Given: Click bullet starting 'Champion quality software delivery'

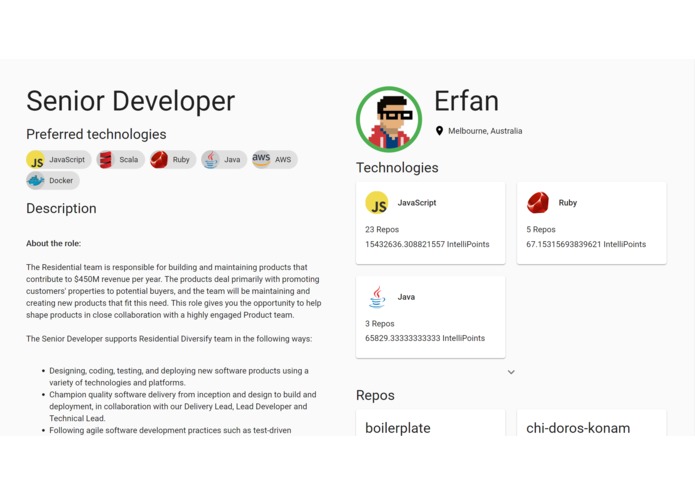Looking at the screenshot, I should (x=183, y=406).
